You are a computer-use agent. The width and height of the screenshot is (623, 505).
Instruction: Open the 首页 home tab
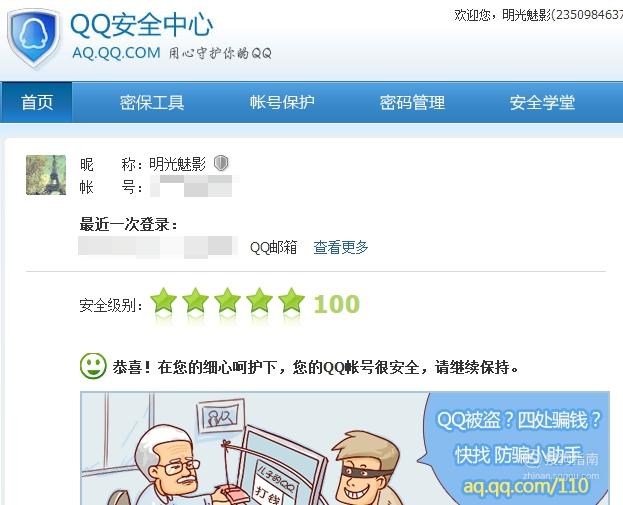(37, 102)
